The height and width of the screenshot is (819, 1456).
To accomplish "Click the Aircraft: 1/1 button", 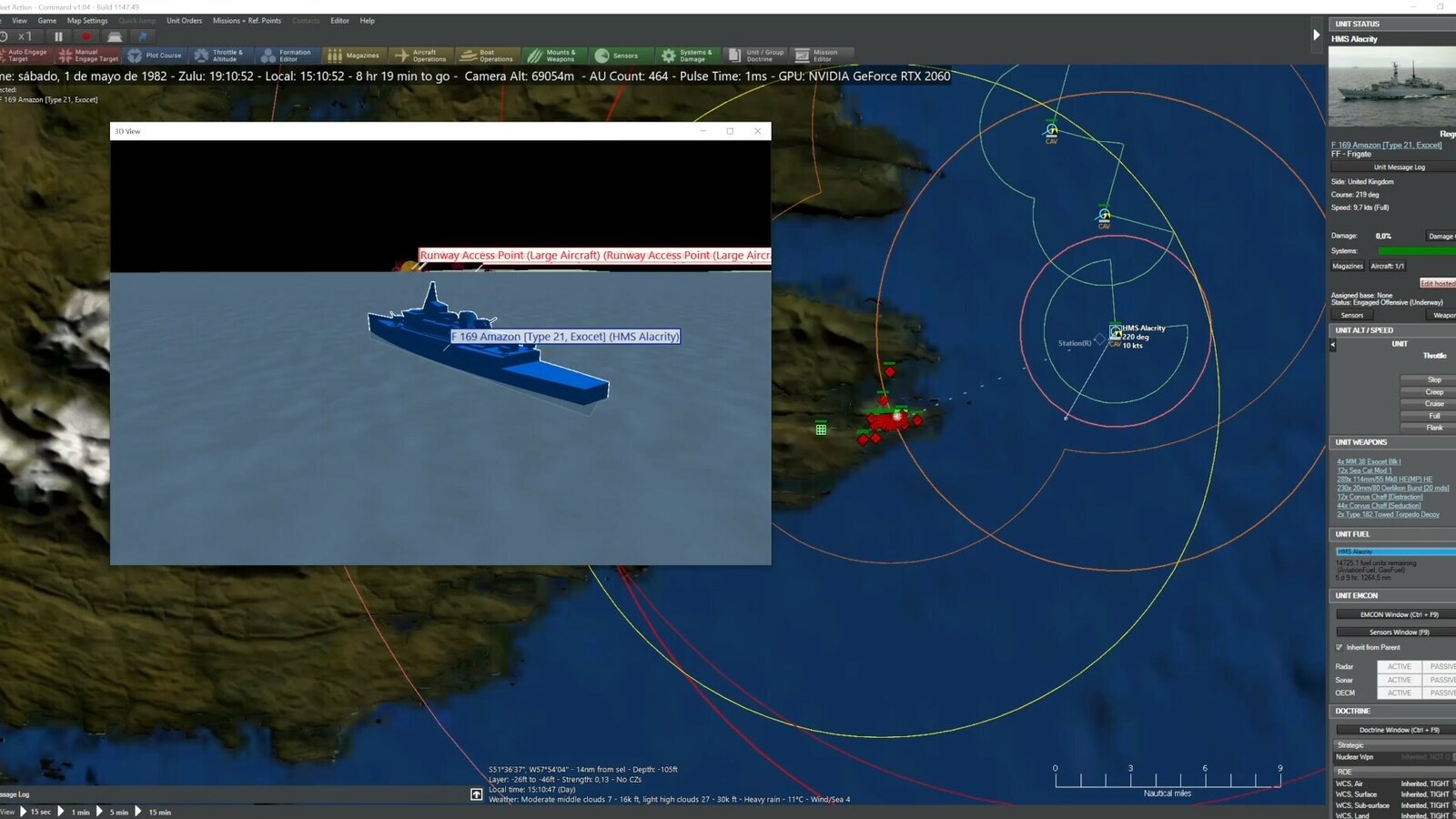I will 1388,266.
